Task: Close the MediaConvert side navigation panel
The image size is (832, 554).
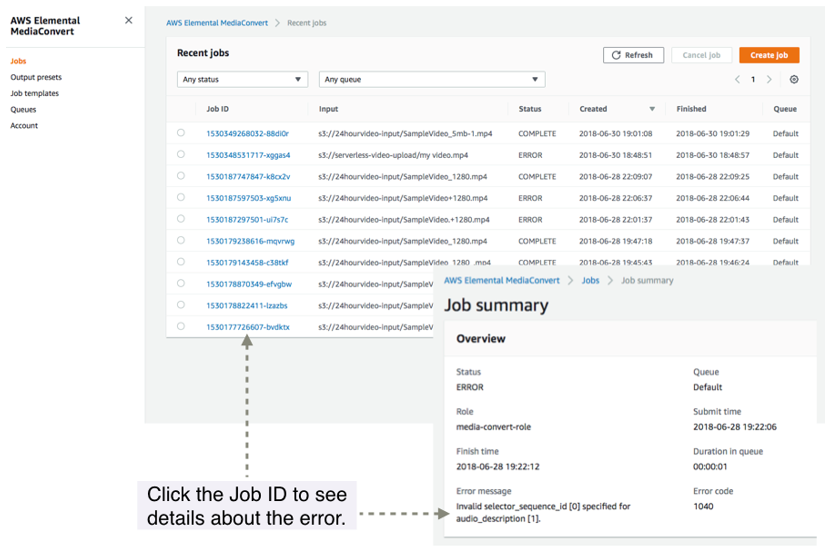Action: pos(128,20)
